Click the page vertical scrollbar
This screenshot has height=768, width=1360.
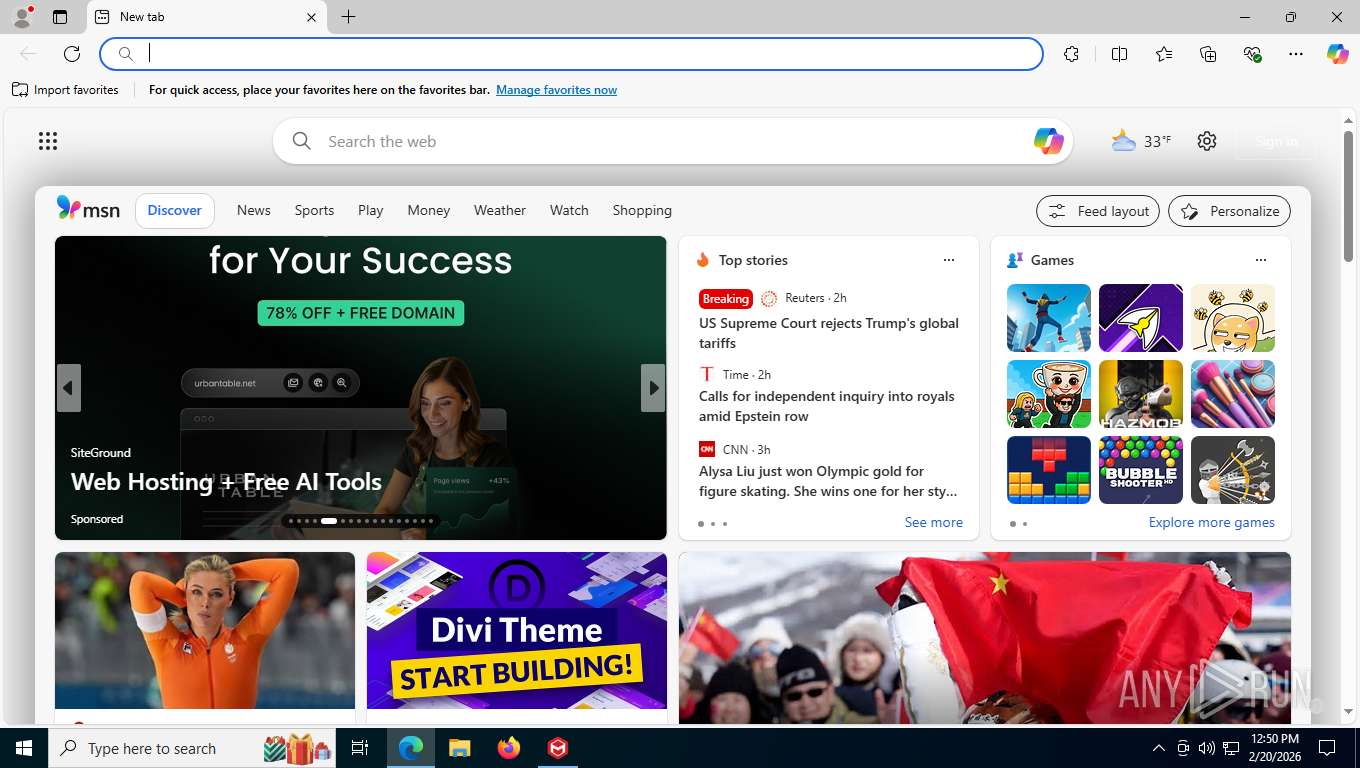[1348, 197]
